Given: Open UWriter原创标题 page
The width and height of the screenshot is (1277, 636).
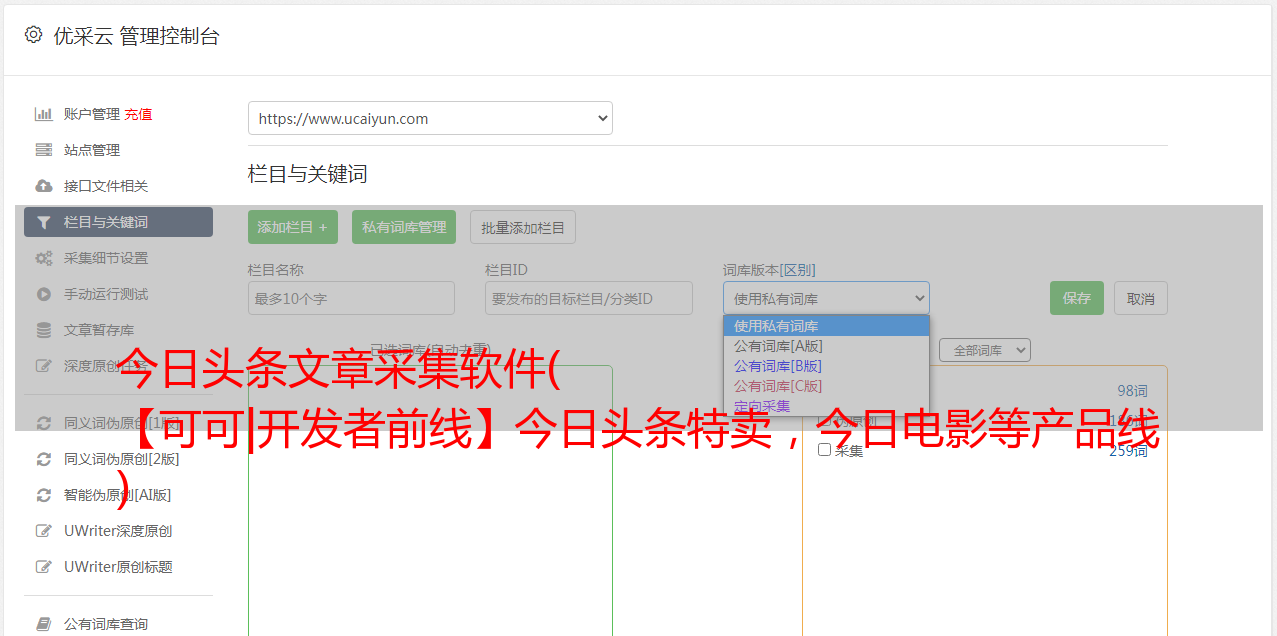Looking at the screenshot, I should 118,567.
